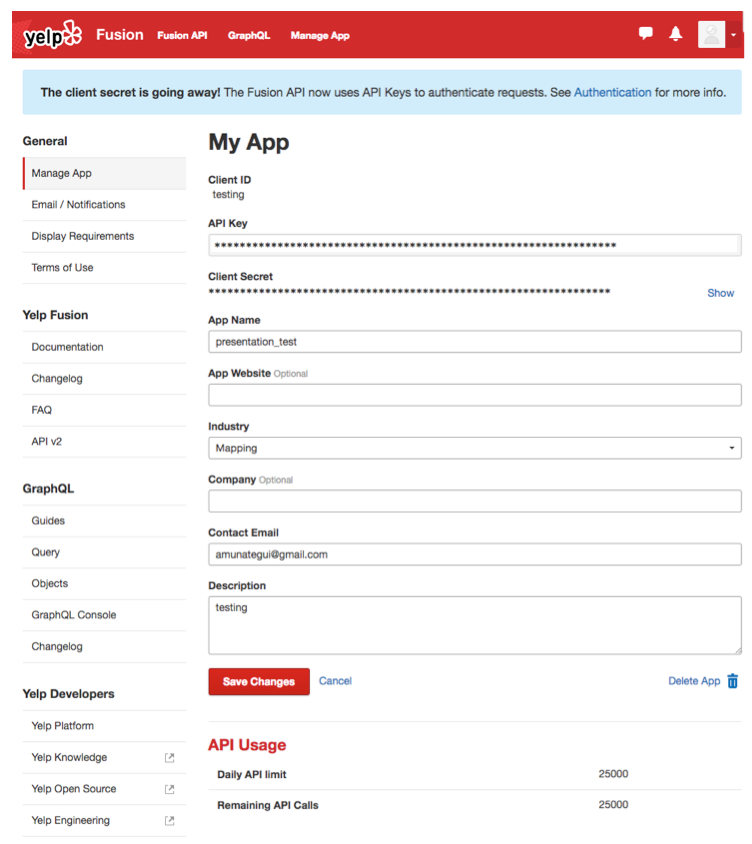Click the masked API Key field

click(475, 245)
